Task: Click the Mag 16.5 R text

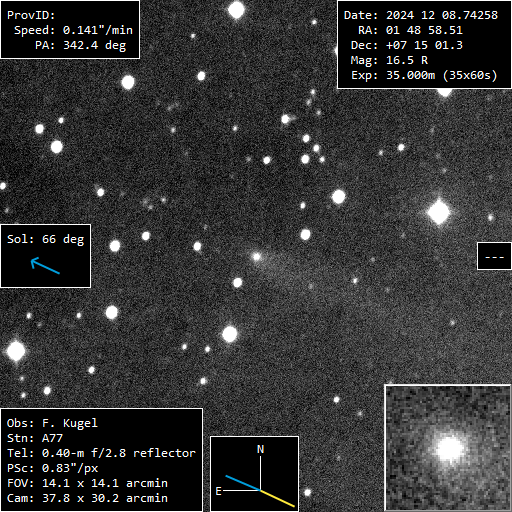Action: [x=389, y=60]
